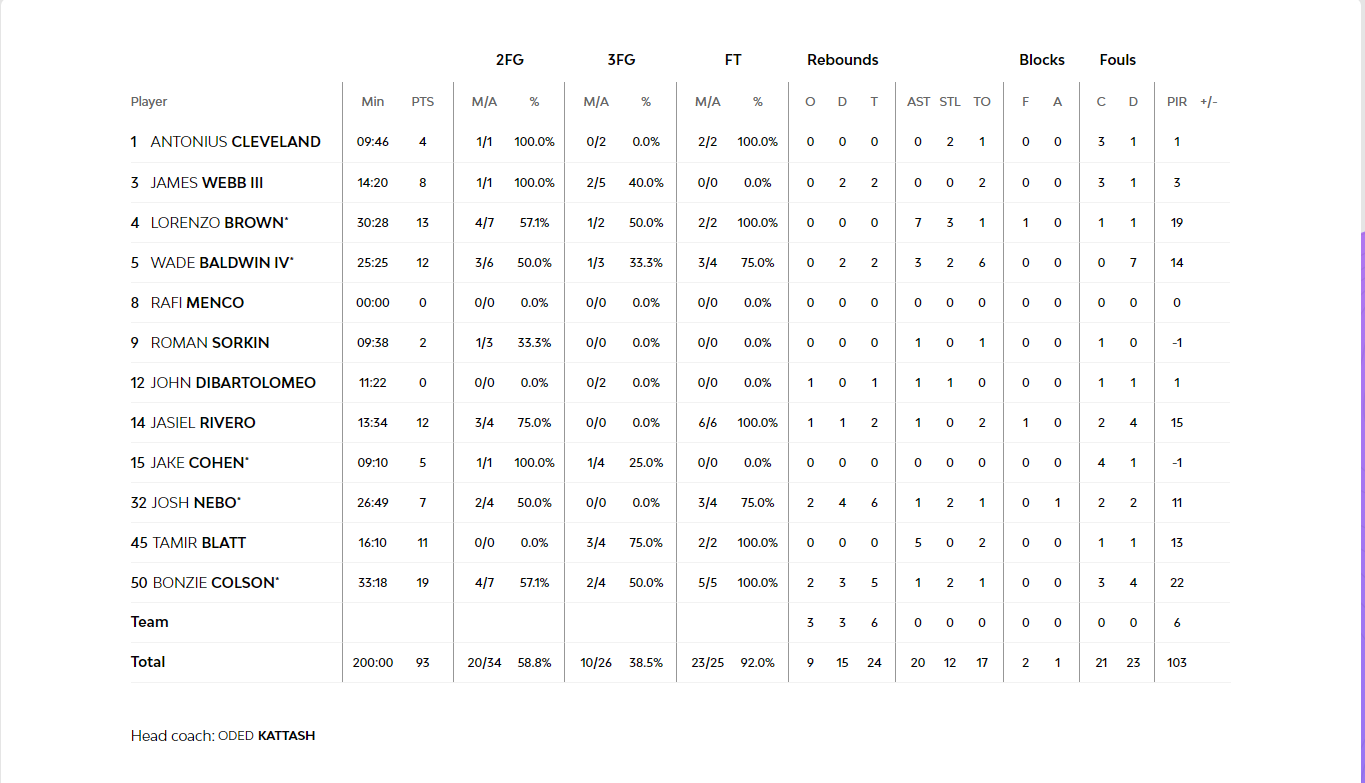Open Lorenzo Brown's player profile
Screen dimensions: 1365x783
217,222
